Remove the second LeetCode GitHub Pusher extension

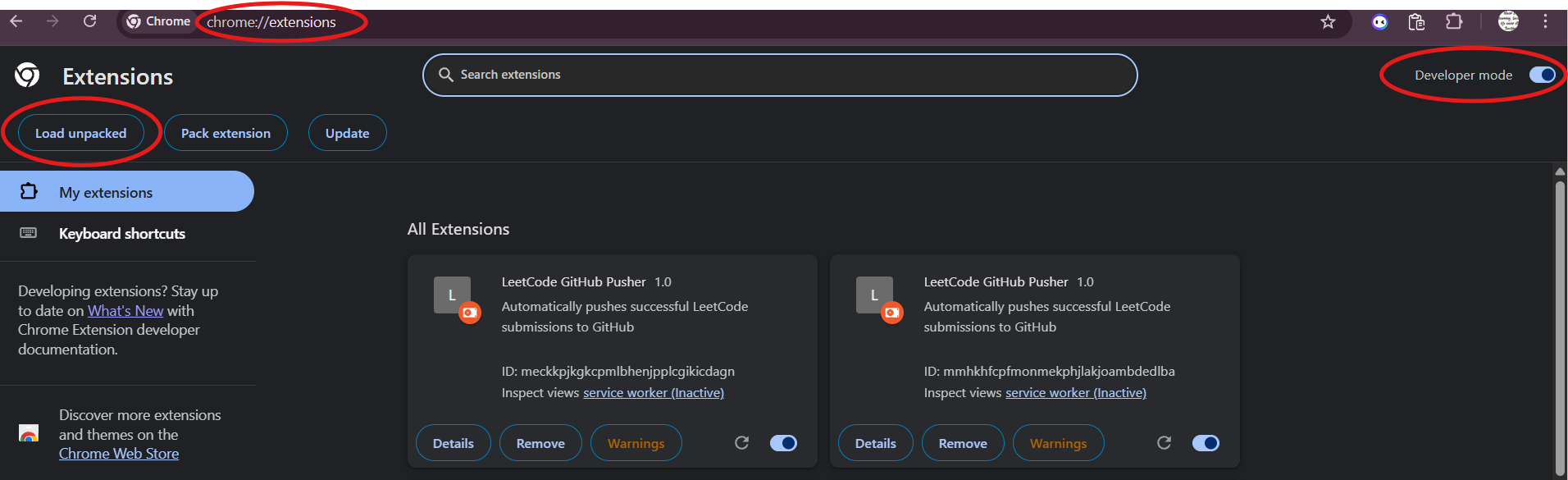pos(963,443)
